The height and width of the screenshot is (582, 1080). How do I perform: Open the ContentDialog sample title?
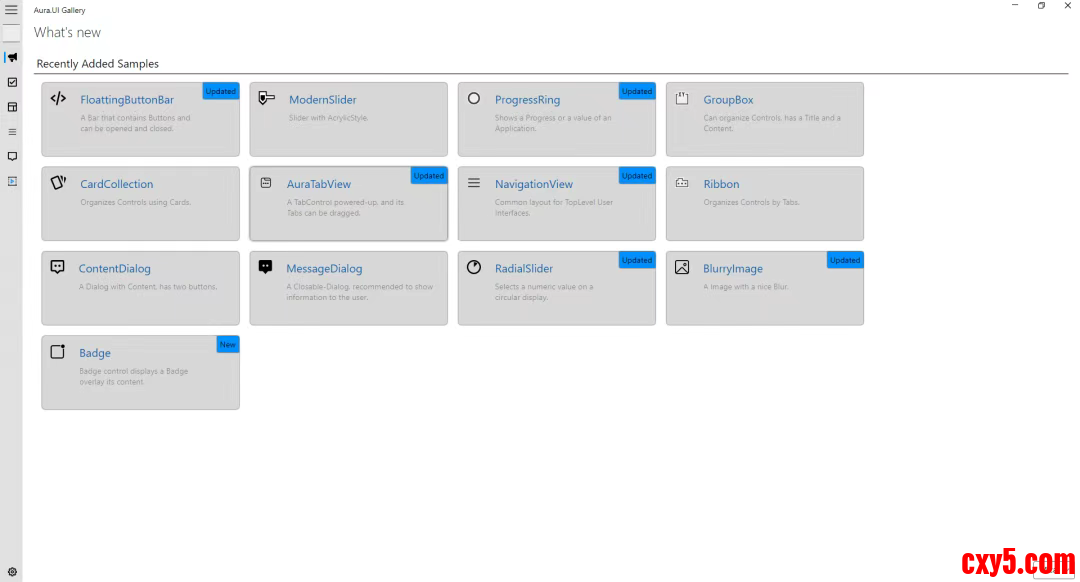coord(114,269)
